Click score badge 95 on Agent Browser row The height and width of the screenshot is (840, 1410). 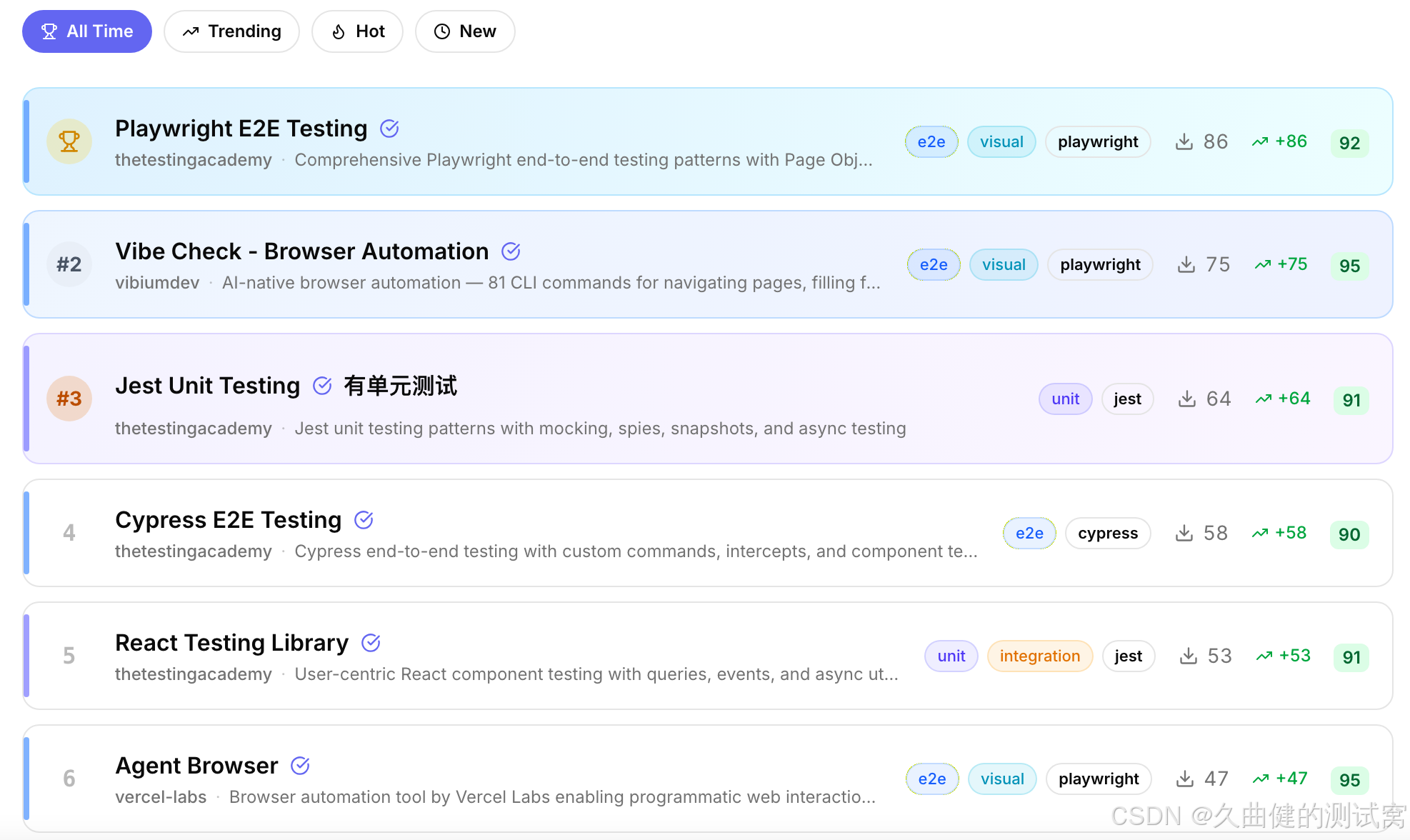click(1349, 780)
